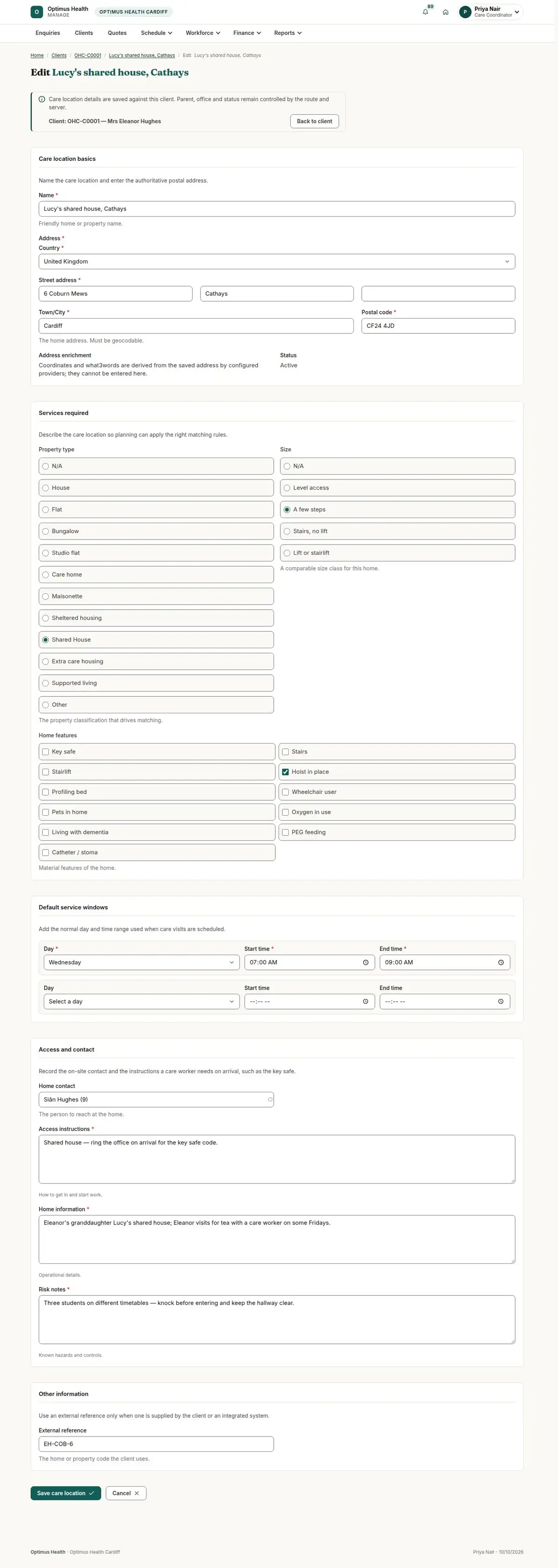Open the Finance nav menu
Image resolution: width=558 pixels, height=1568 pixels.
point(247,33)
